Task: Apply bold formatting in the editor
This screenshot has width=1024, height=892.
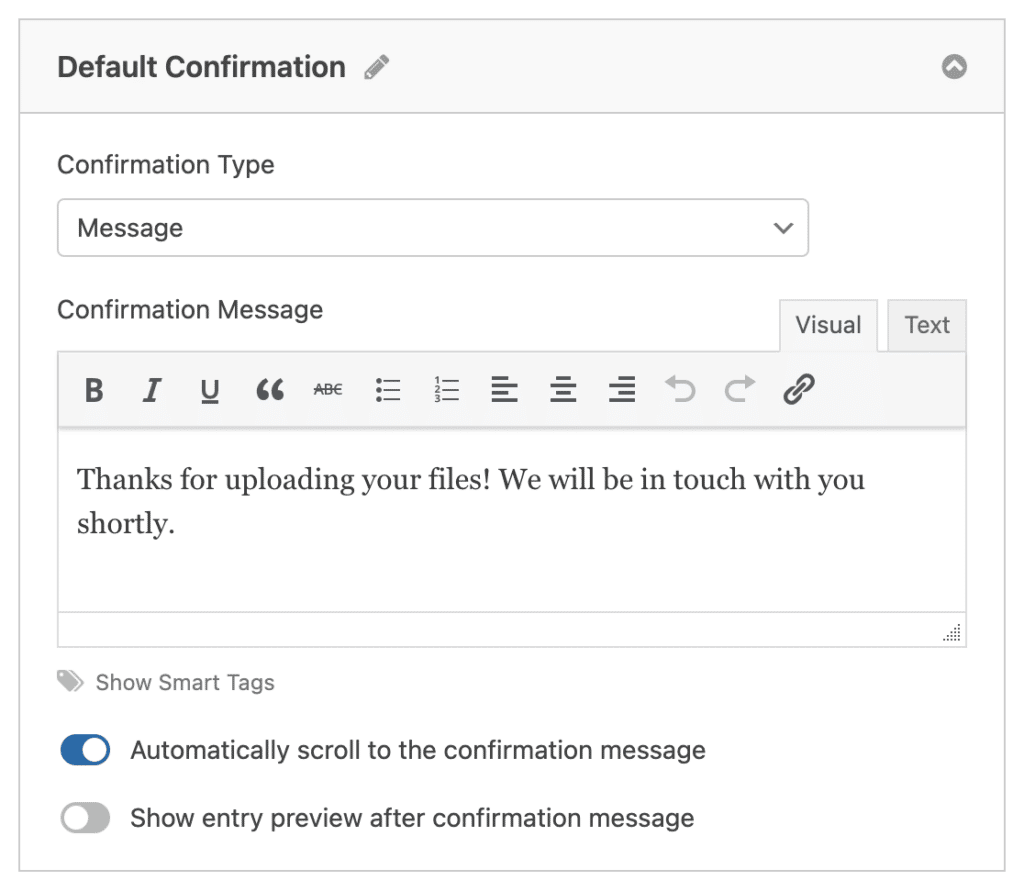Action: [x=93, y=390]
